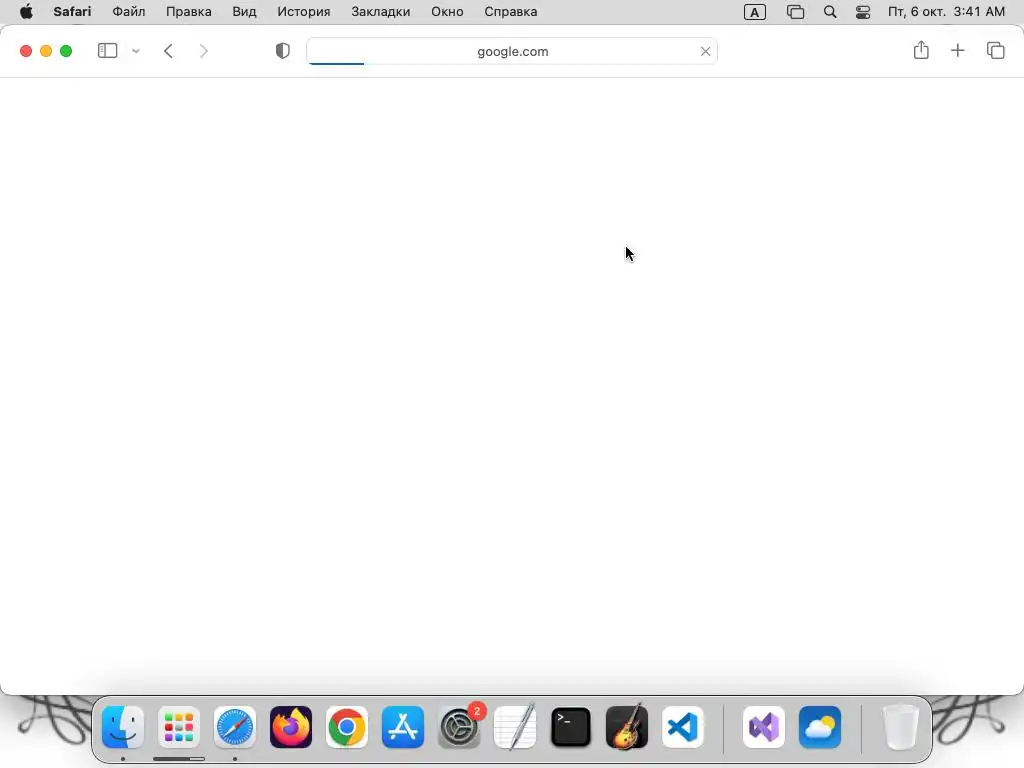Open Control Center

pos(863,12)
